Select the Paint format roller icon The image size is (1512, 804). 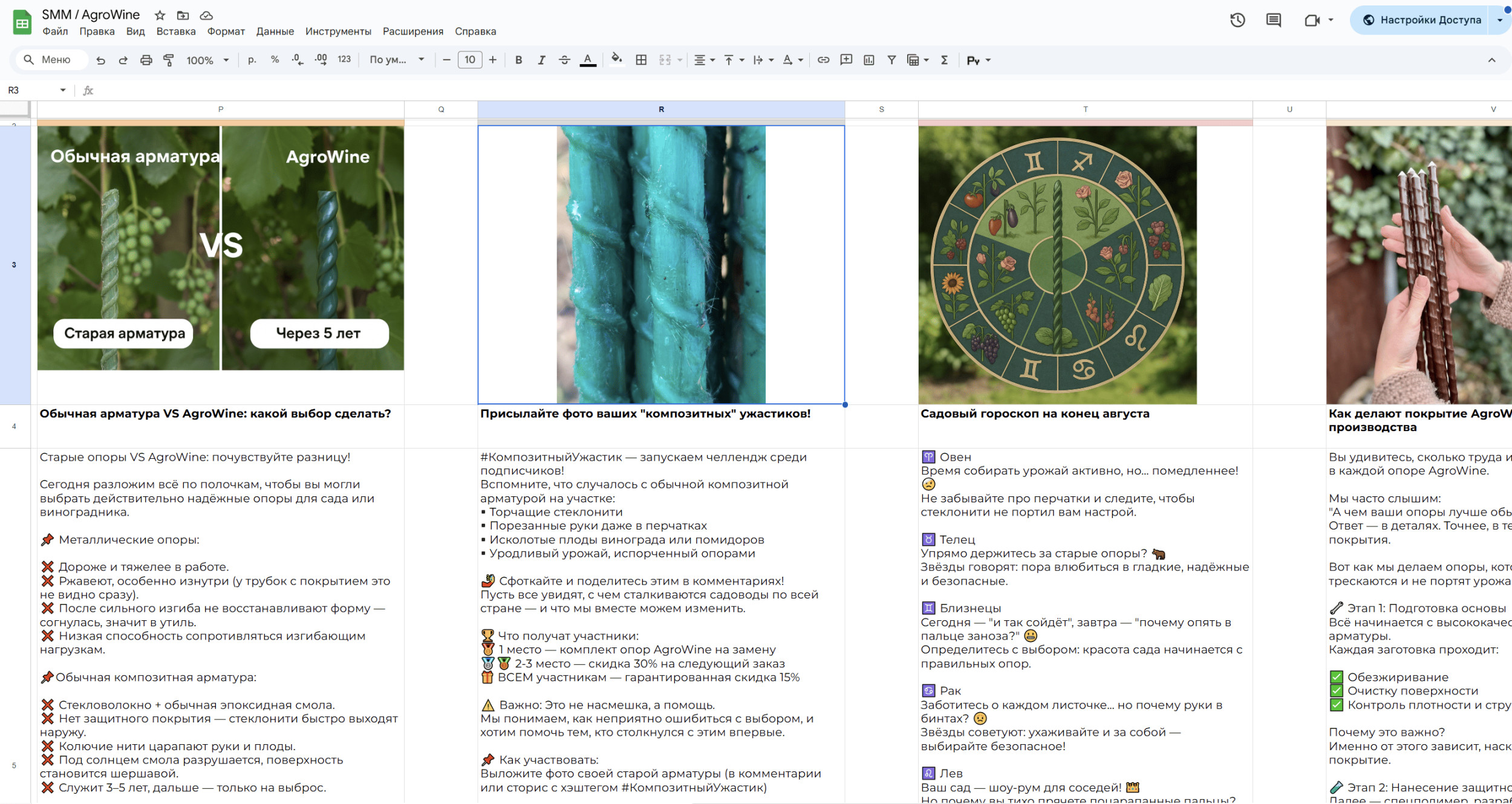pyautogui.click(x=169, y=60)
